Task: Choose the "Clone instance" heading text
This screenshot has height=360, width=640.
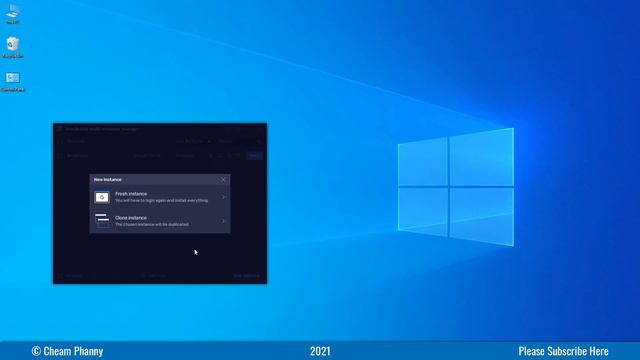Action: [x=131, y=218]
